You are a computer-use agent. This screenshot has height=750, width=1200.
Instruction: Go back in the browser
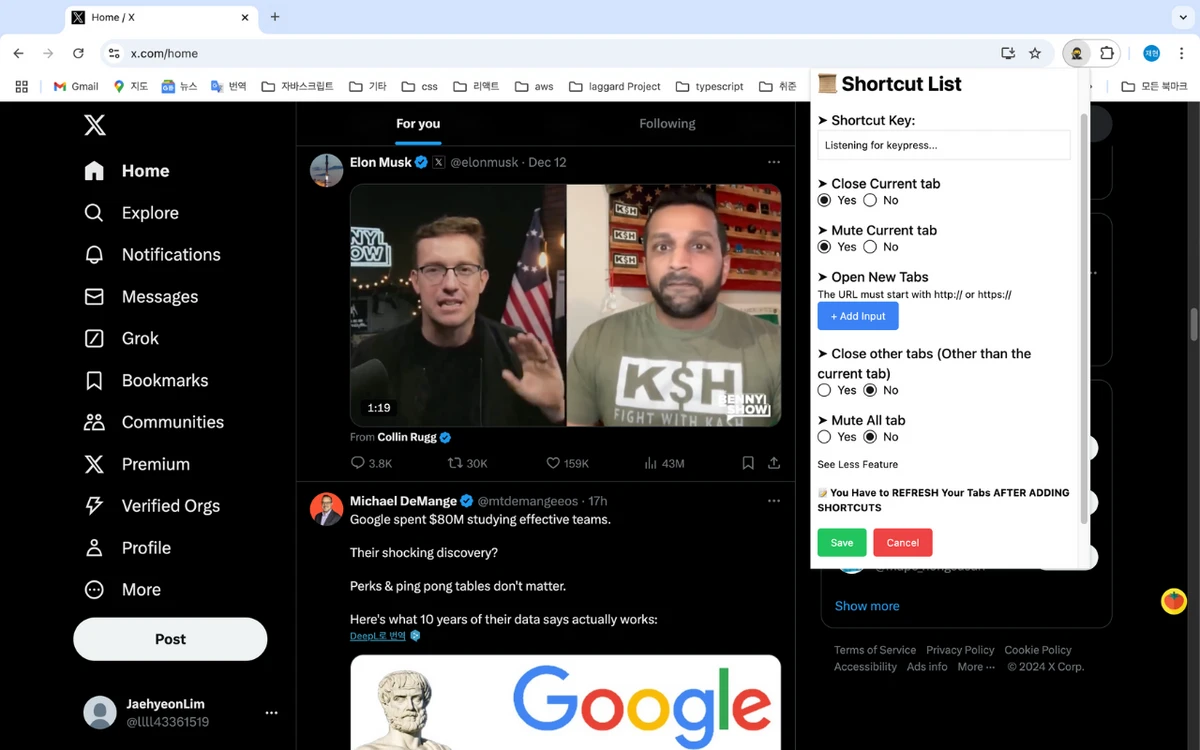click(18, 53)
